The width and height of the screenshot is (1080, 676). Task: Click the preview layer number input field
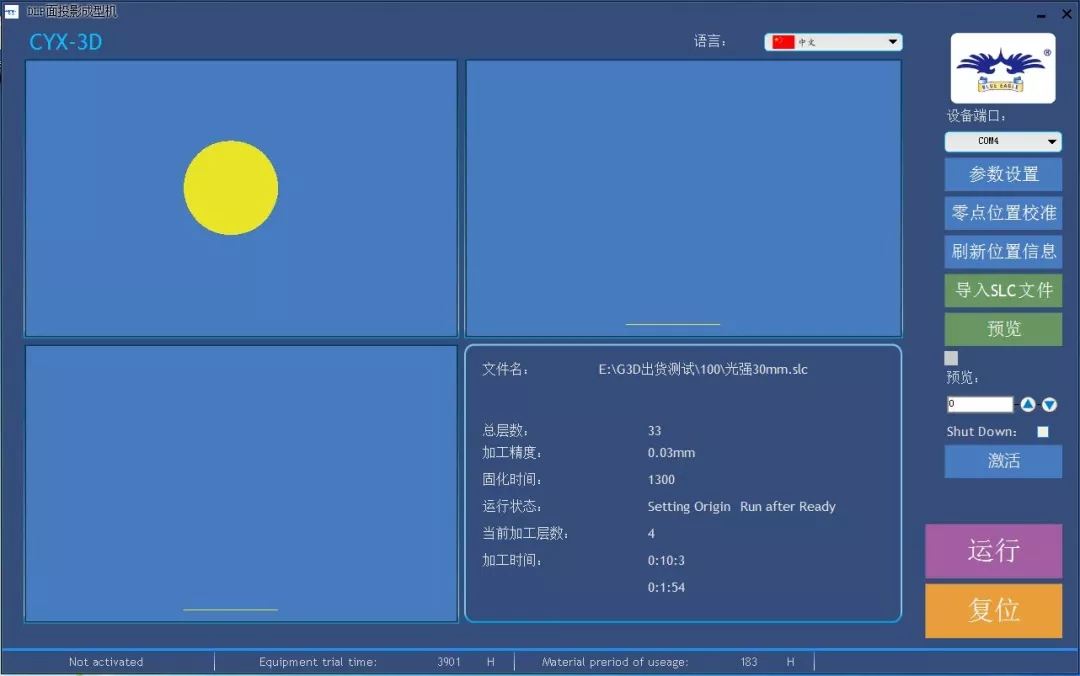click(980, 405)
